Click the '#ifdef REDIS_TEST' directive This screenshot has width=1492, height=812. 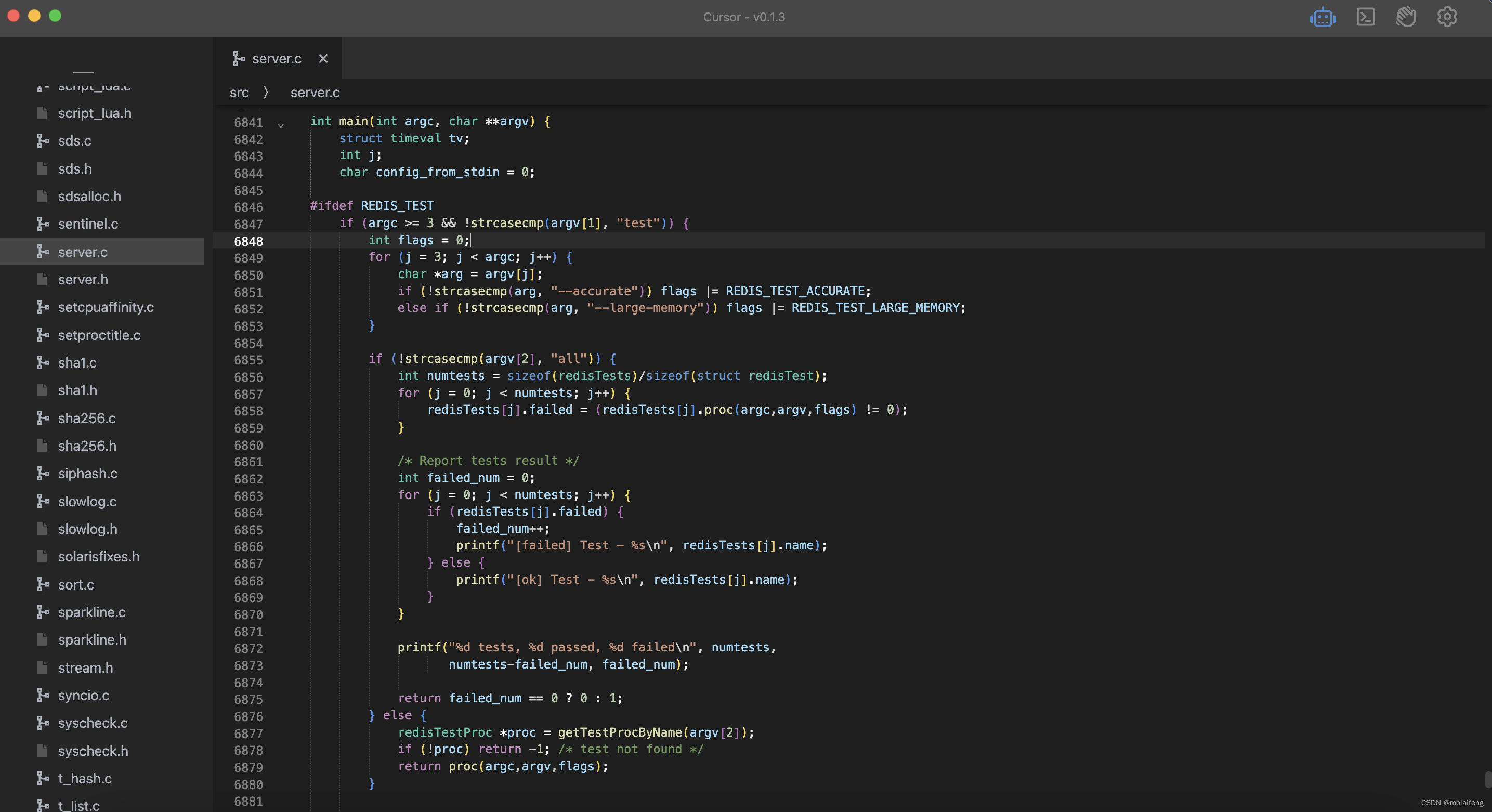(x=372, y=206)
